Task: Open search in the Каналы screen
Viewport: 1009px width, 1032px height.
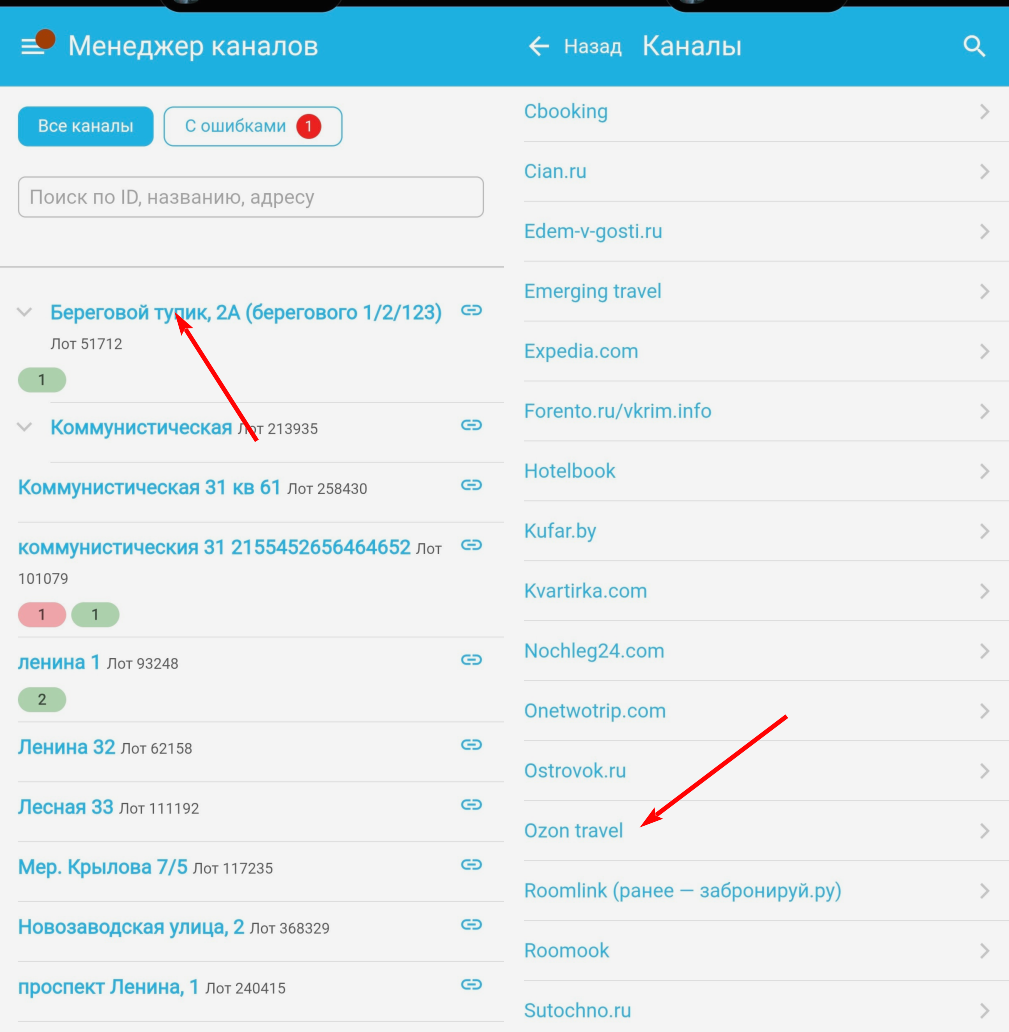Action: click(x=974, y=46)
